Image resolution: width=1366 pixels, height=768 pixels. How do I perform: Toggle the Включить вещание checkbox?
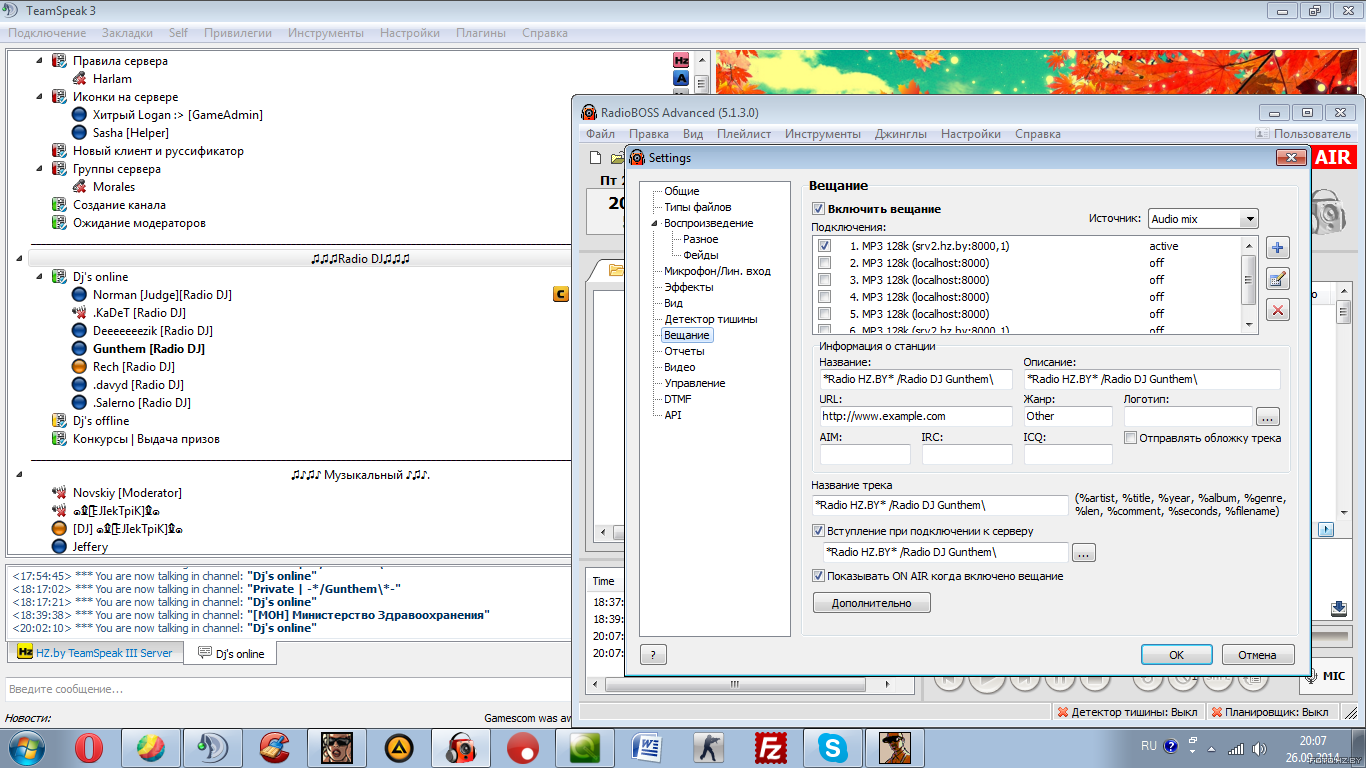[818, 209]
